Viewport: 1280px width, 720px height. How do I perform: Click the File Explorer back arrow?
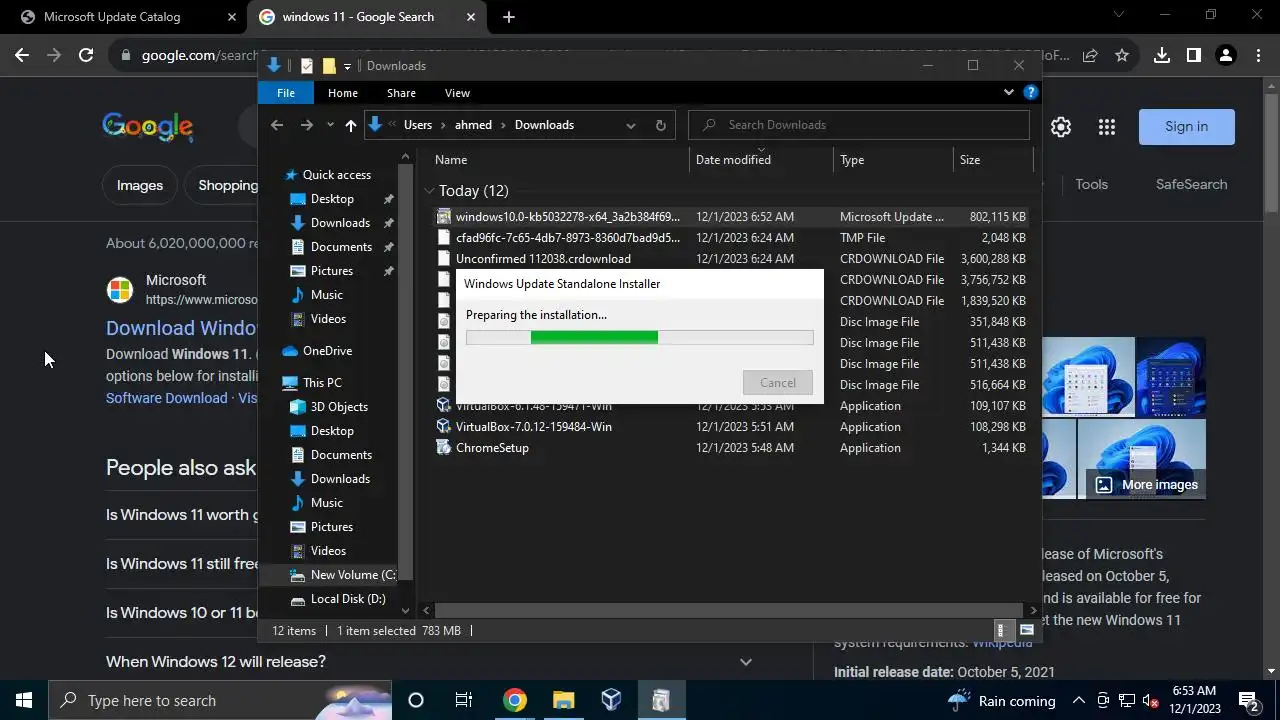pyautogui.click(x=277, y=125)
